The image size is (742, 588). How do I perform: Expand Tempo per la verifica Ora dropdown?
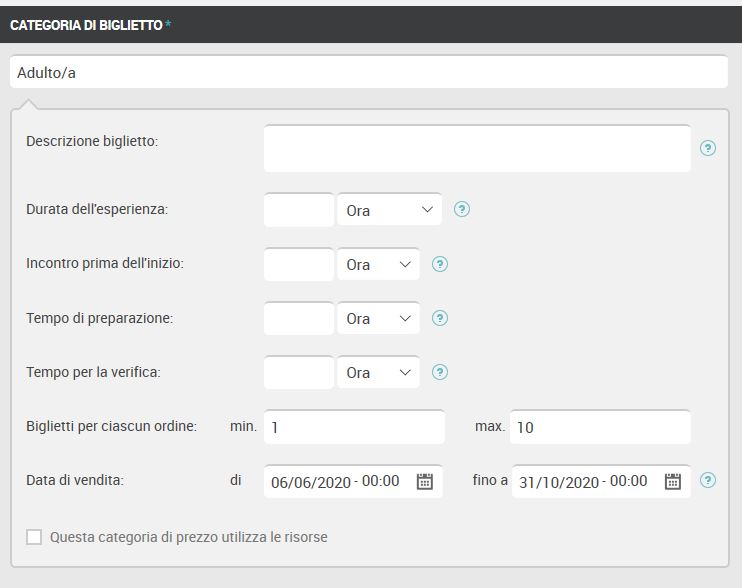pyautogui.click(x=378, y=372)
